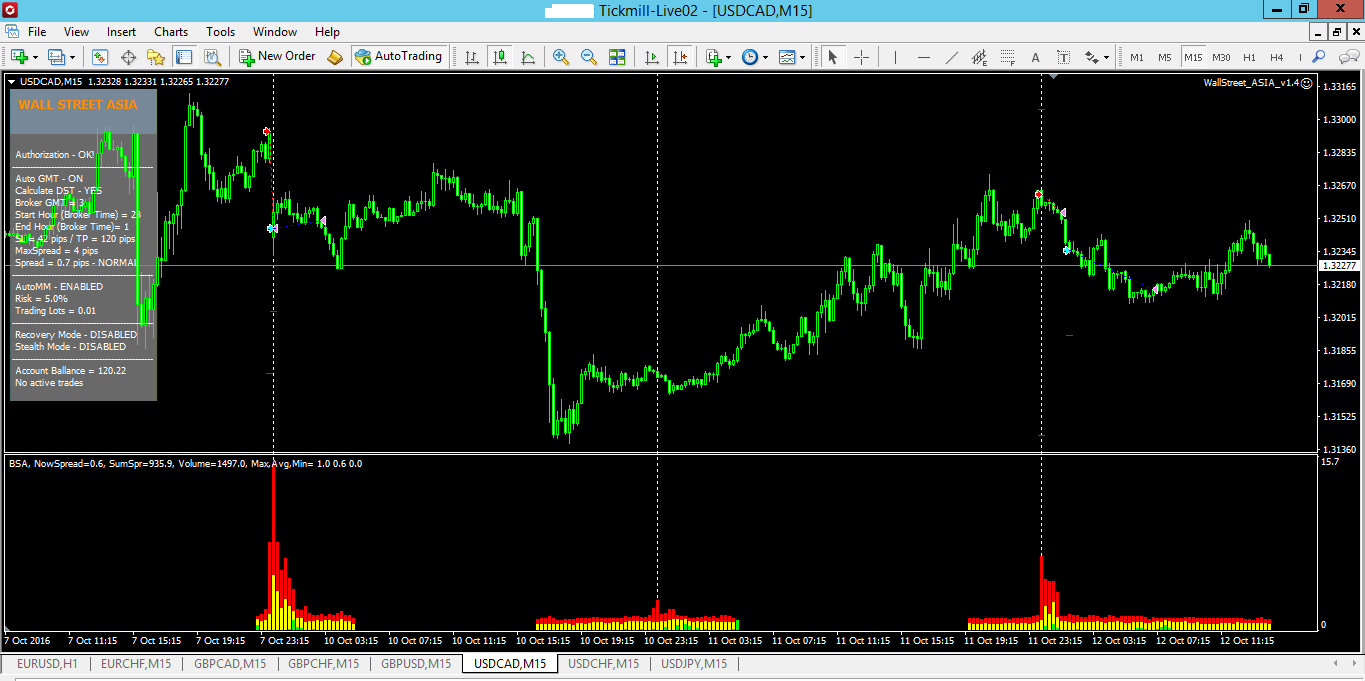Zoom out of the chart
The image size is (1365, 681).
pos(589,57)
